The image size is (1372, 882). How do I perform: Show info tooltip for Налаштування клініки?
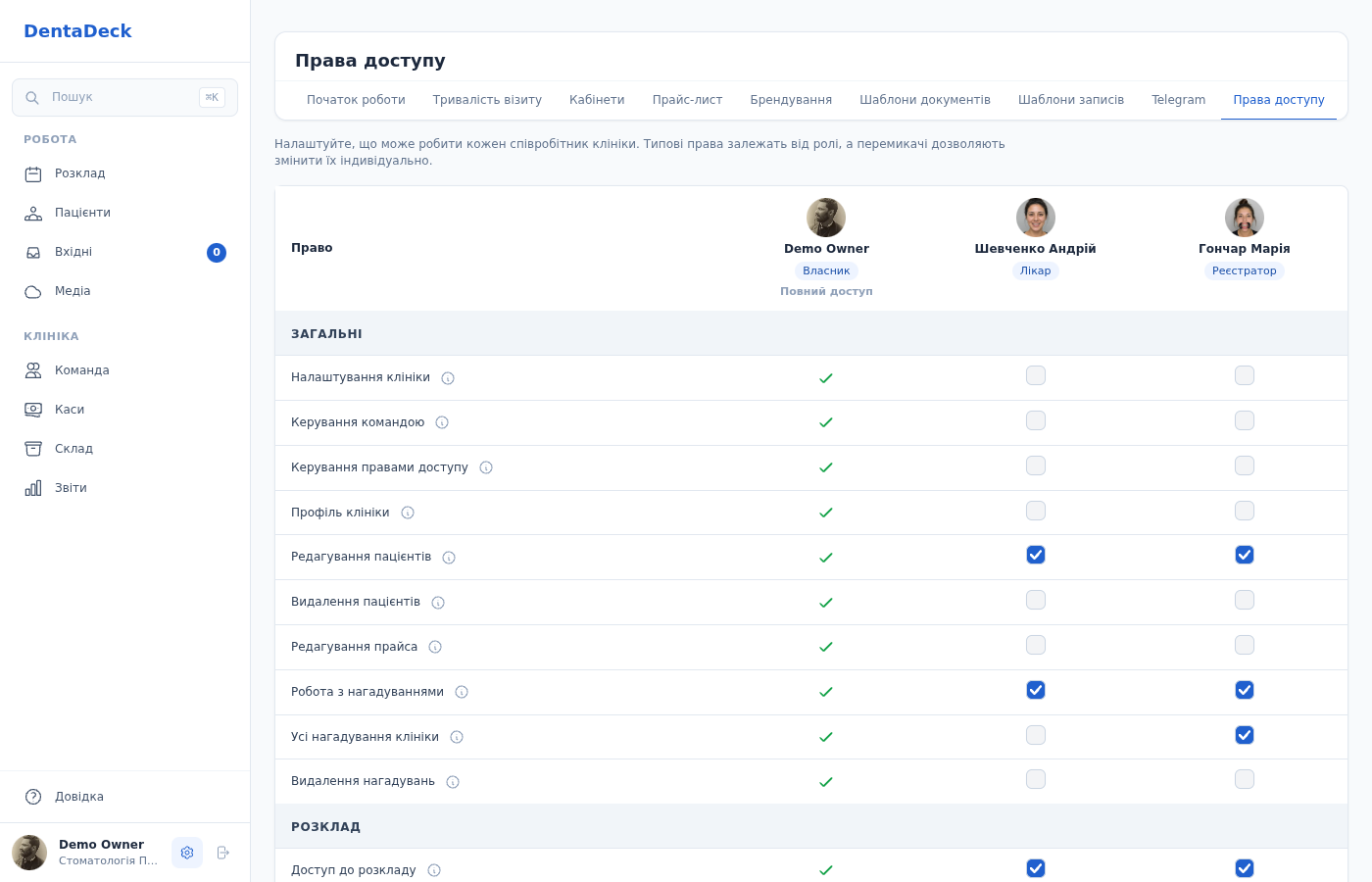(x=448, y=378)
